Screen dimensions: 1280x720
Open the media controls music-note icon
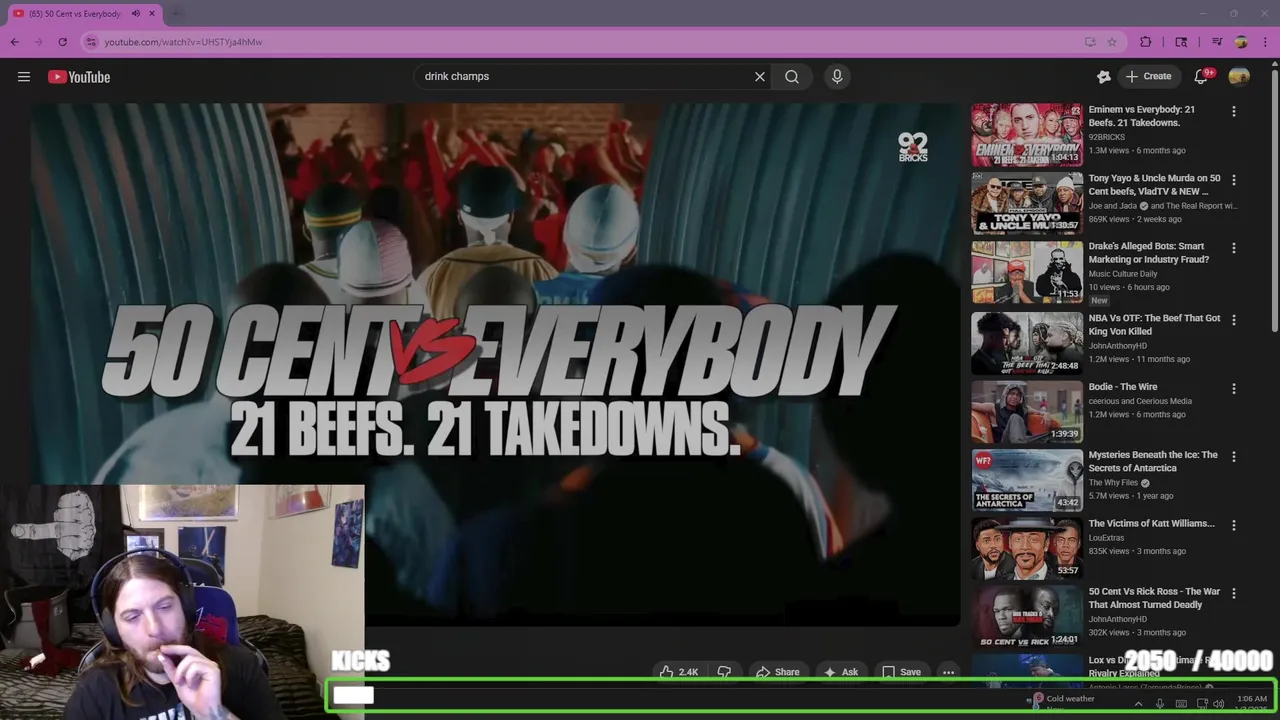click(x=1217, y=42)
